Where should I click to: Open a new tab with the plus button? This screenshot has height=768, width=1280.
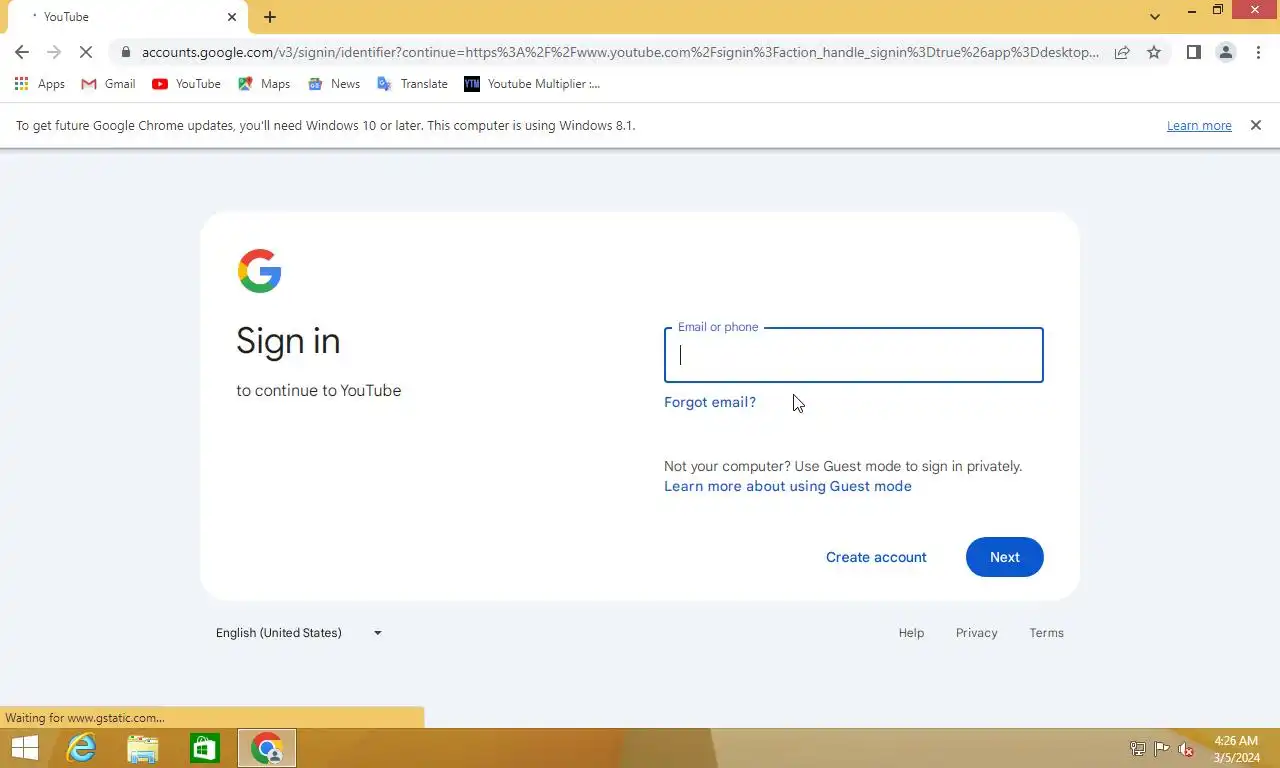[270, 17]
